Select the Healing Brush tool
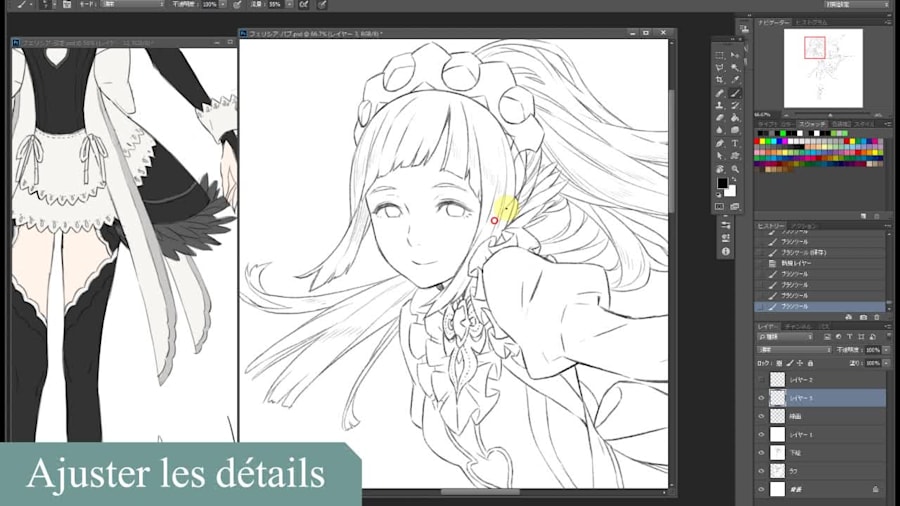 click(719, 93)
